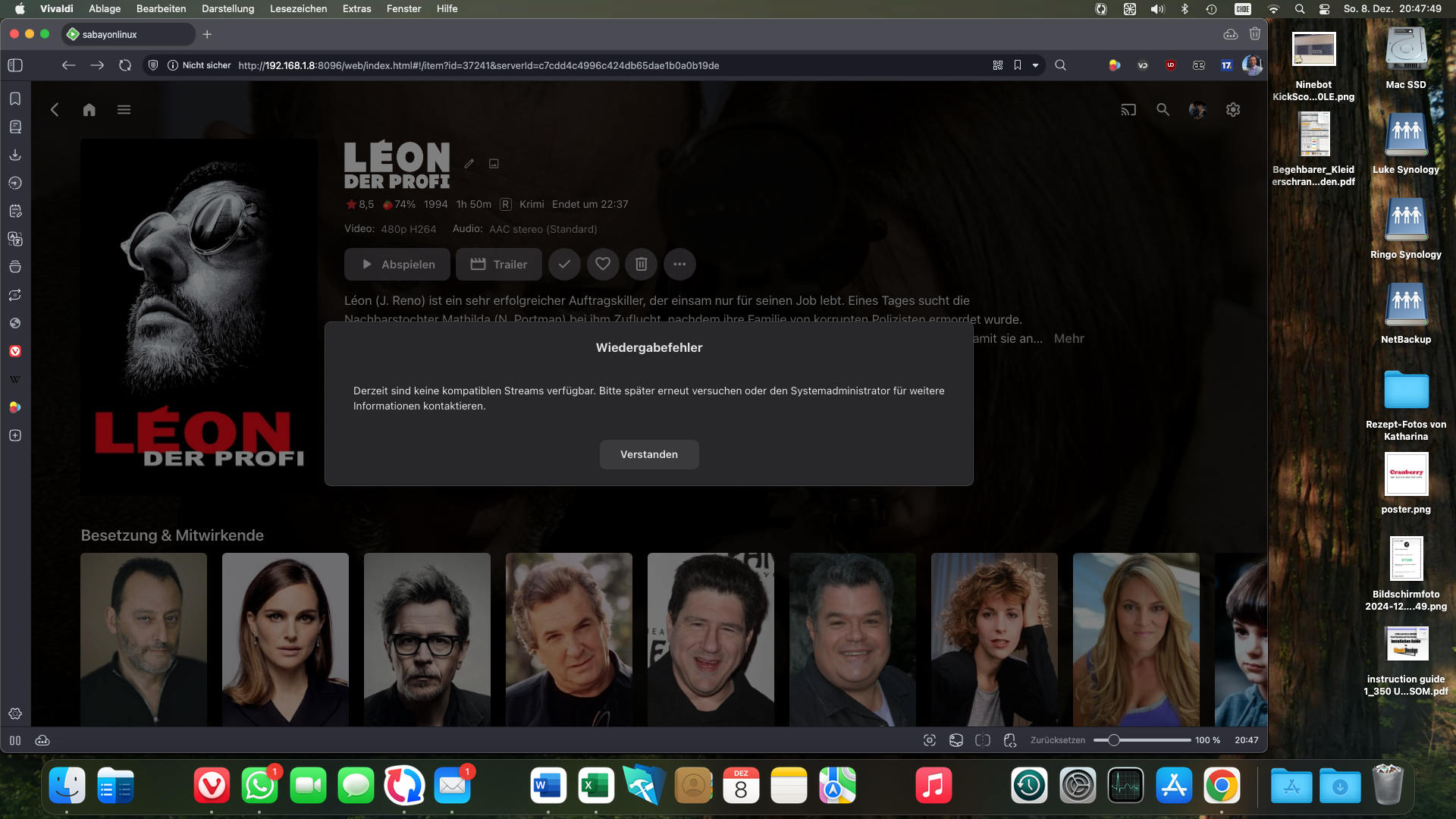Viewport: 1456px width, 819px height.
Task: Mark movie as played checkmark
Action: (564, 265)
